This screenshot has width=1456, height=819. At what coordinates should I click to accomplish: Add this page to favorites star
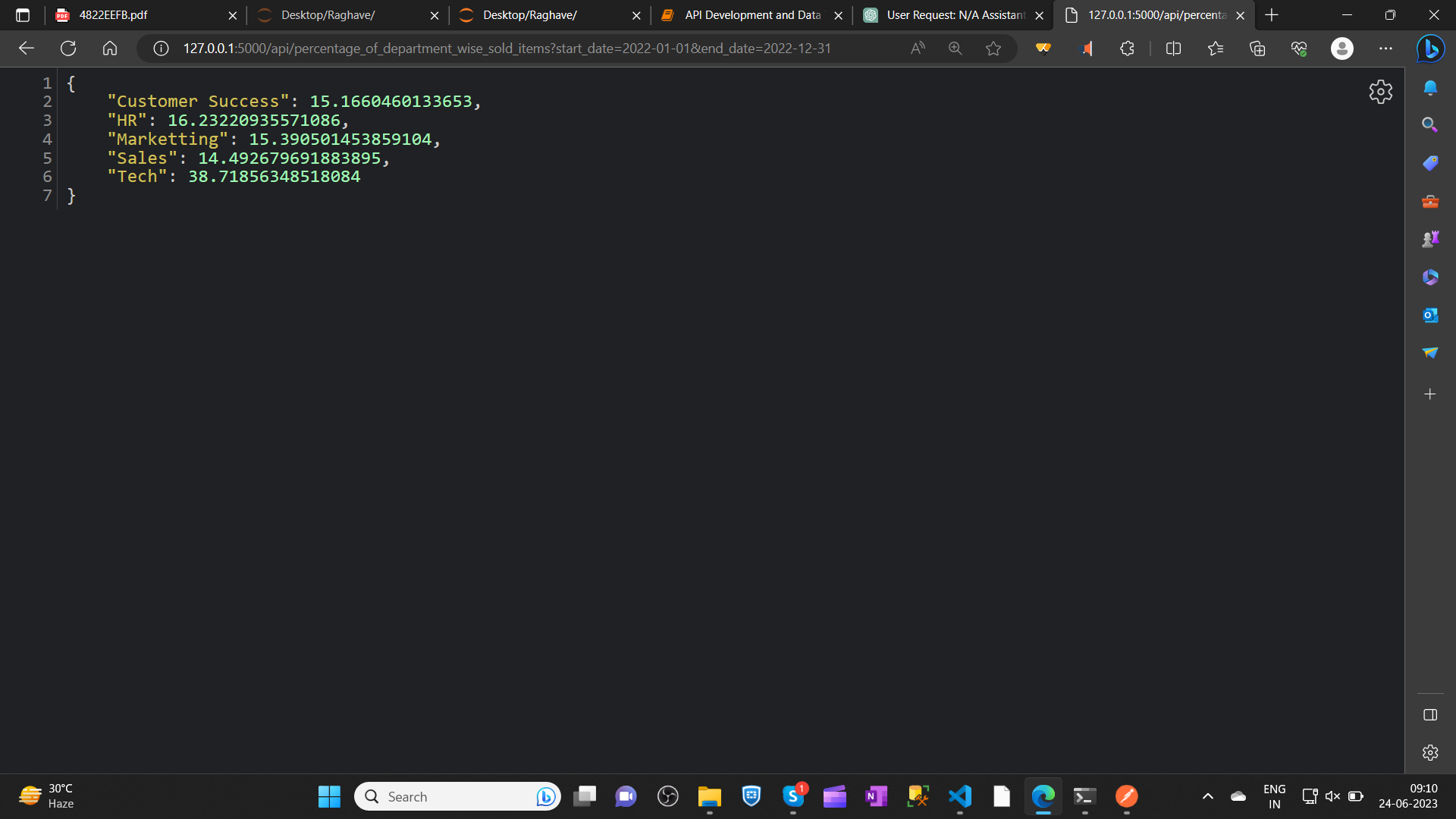993,49
